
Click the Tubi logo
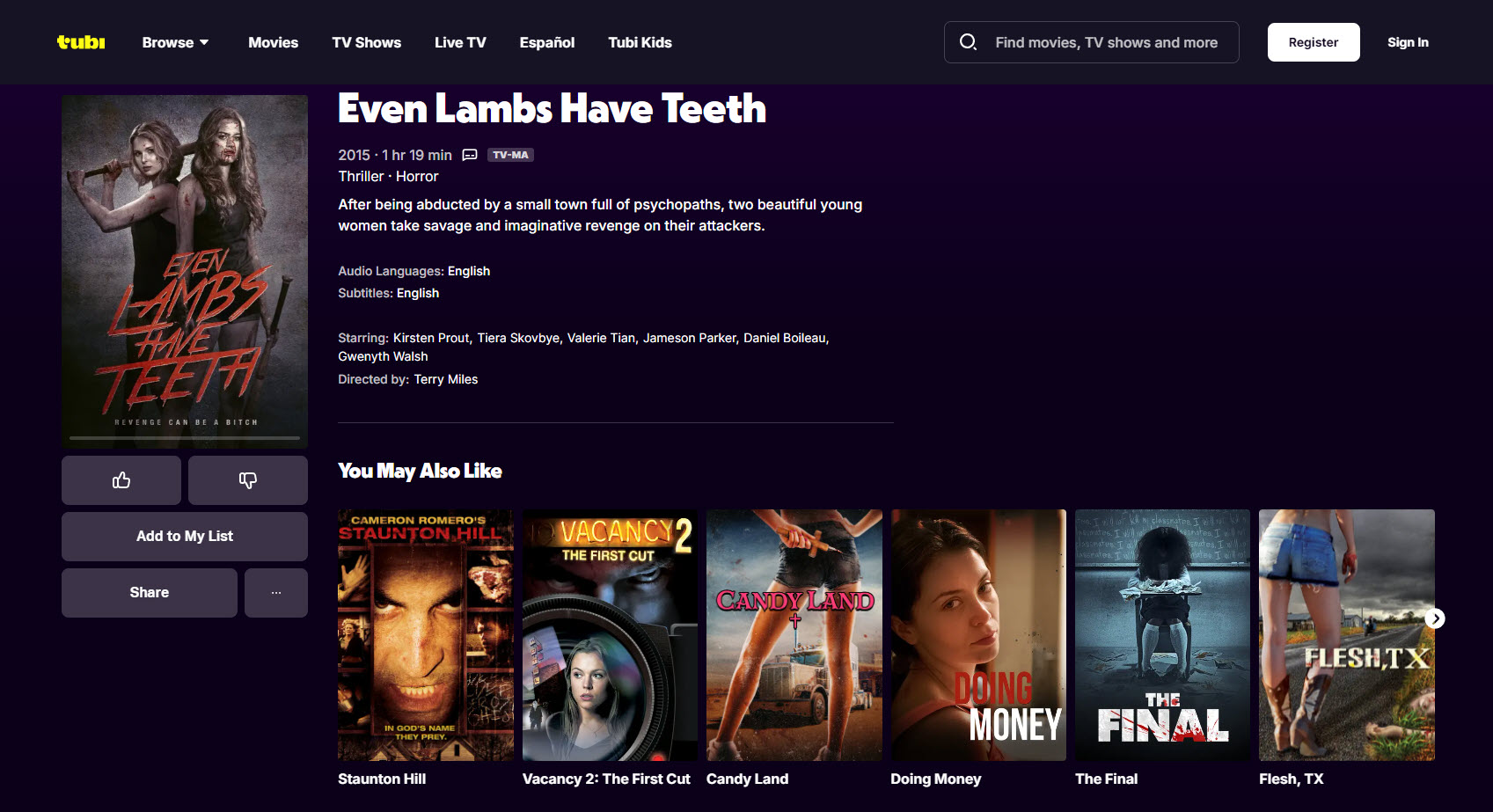pos(81,42)
